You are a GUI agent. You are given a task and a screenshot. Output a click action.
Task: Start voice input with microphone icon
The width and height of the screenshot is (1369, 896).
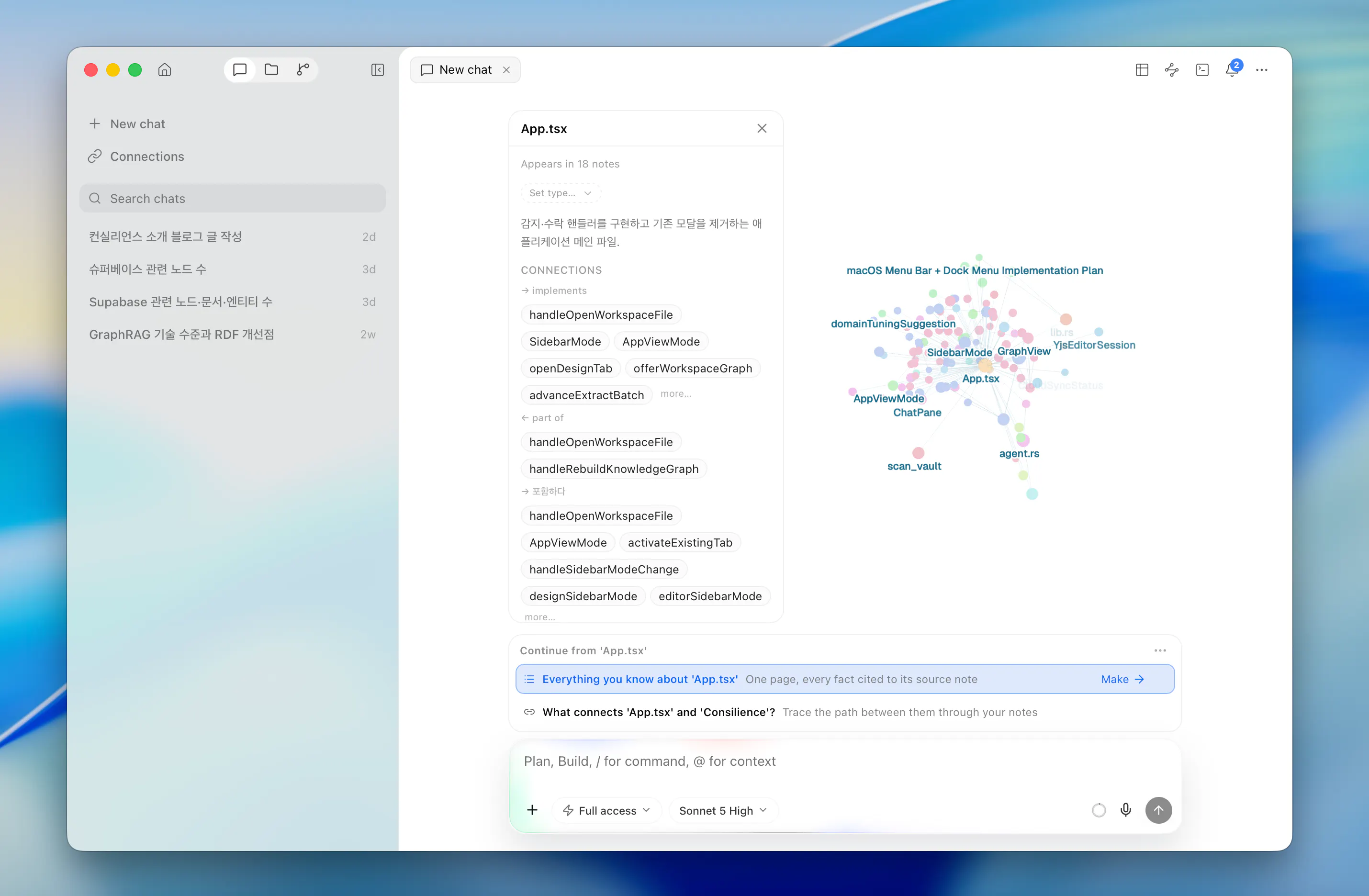pyautogui.click(x=1125, y=810)
